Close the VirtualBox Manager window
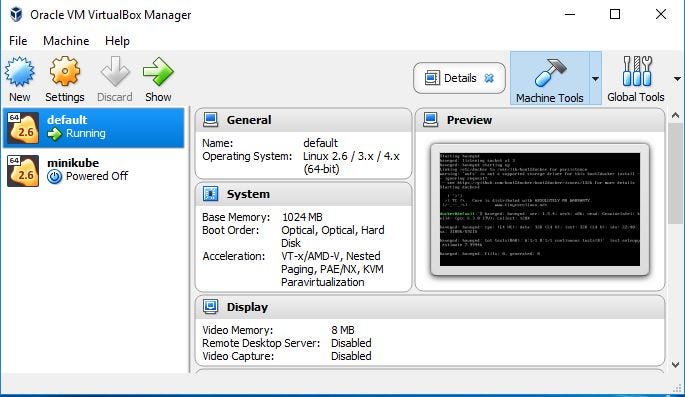This screenshot has height=397, width=685. tap(661, 14)
